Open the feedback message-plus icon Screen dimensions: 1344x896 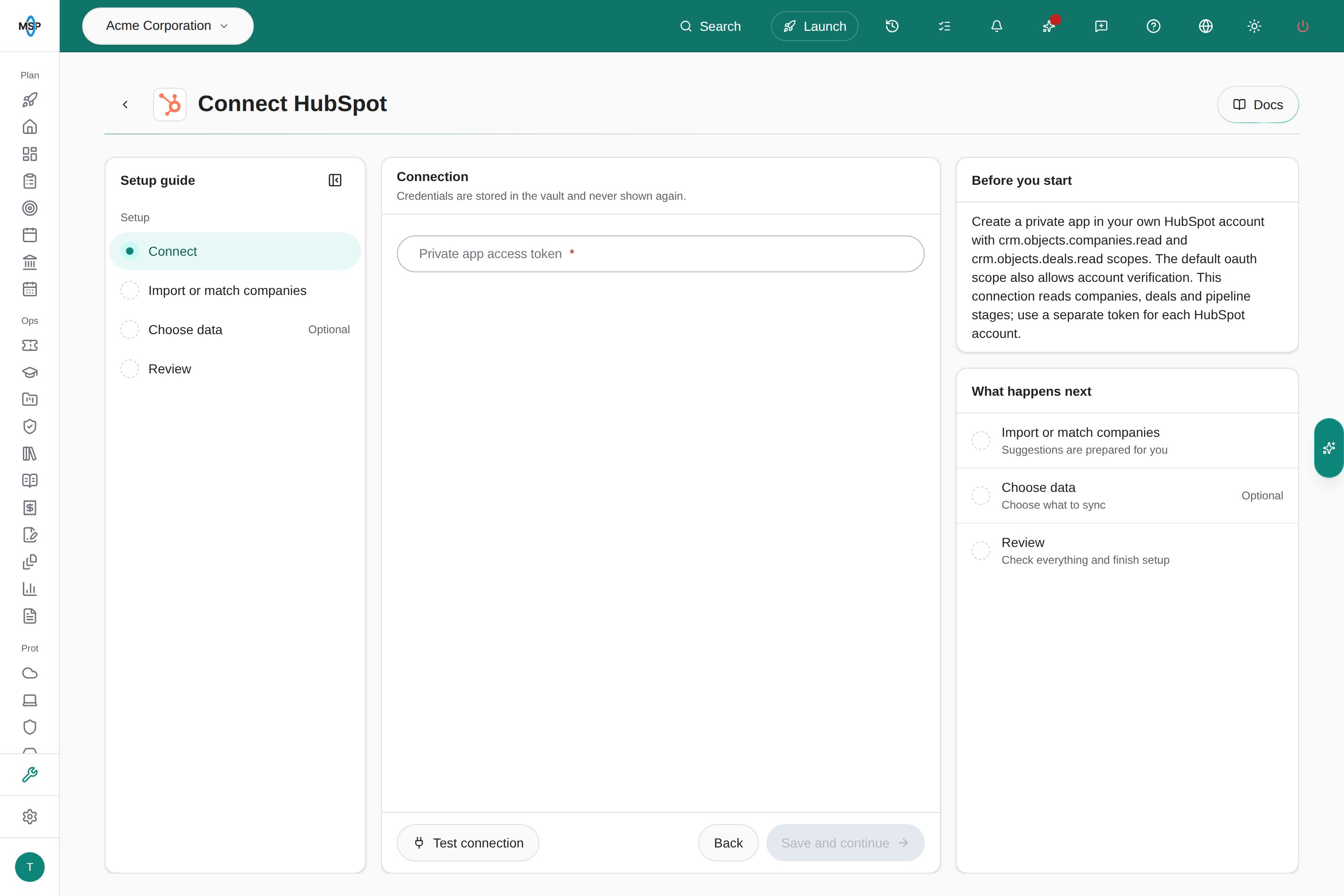[1101, 26]
